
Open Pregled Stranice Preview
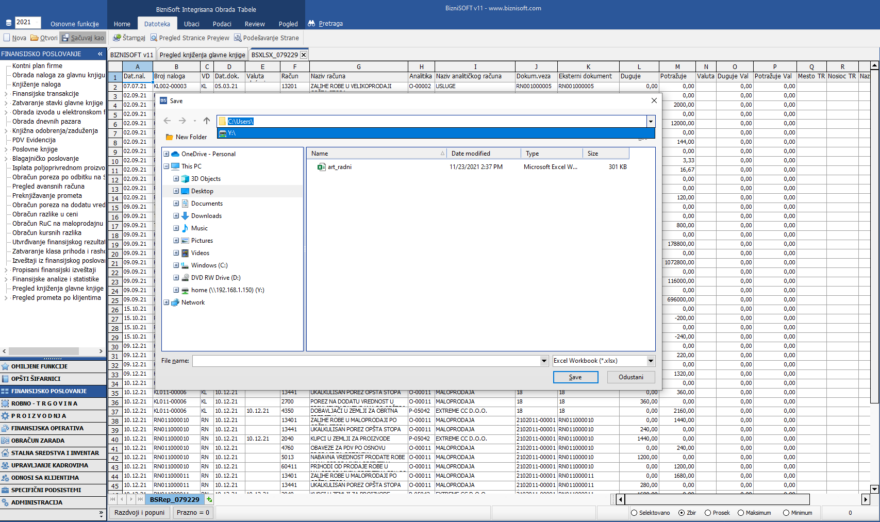[188, 37]
